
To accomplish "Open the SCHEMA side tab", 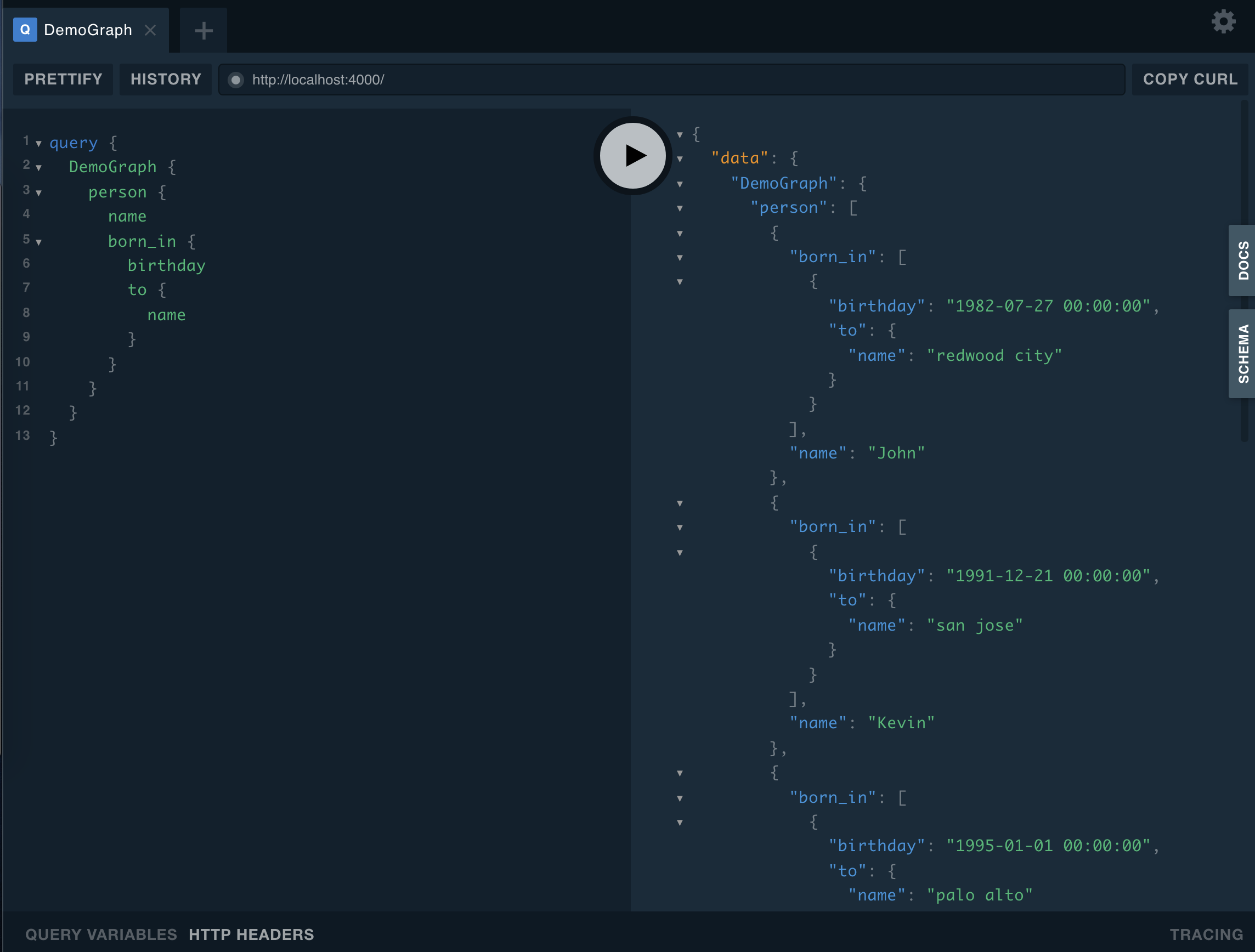I will pos(1242,354).
